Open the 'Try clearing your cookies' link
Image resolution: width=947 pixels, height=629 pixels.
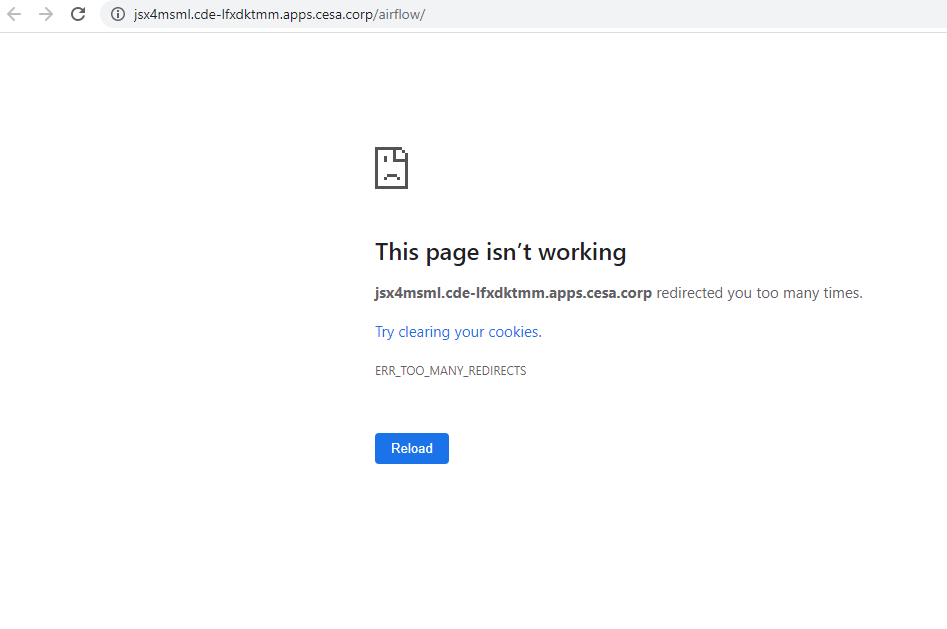(458, 332)
